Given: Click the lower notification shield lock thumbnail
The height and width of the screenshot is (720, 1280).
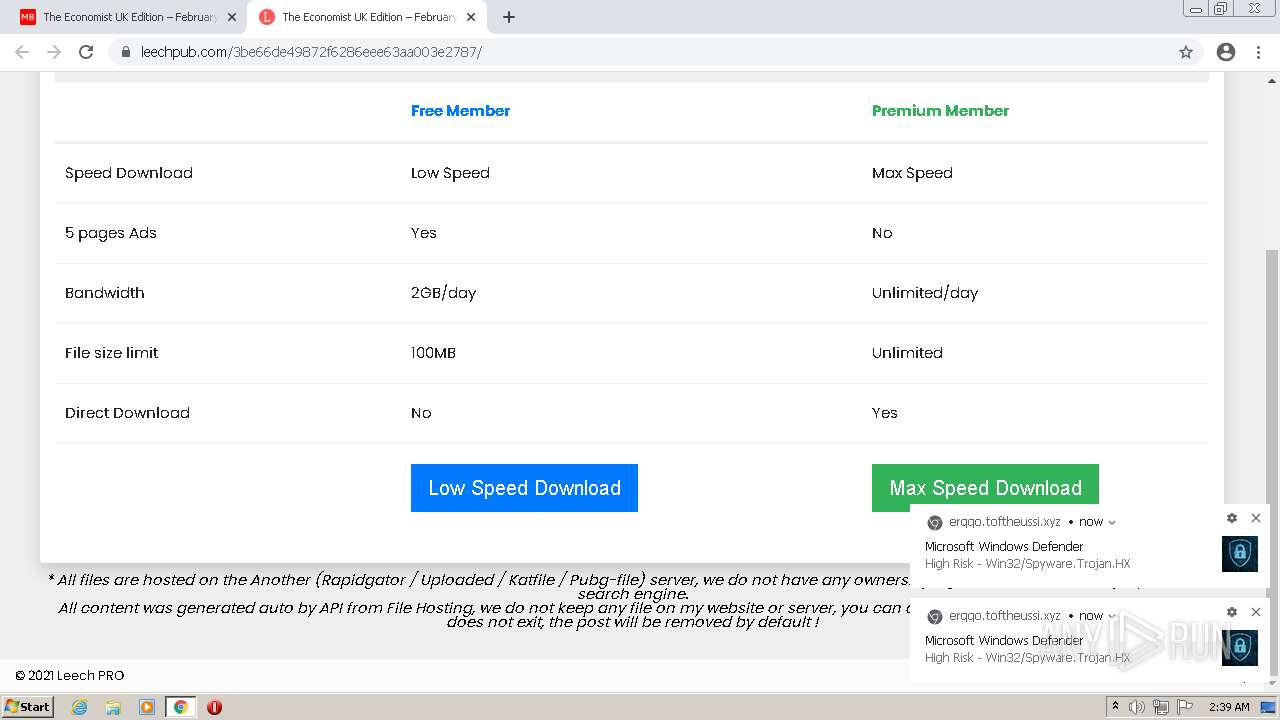Looking at the screenshot, I should (1240, 648).
